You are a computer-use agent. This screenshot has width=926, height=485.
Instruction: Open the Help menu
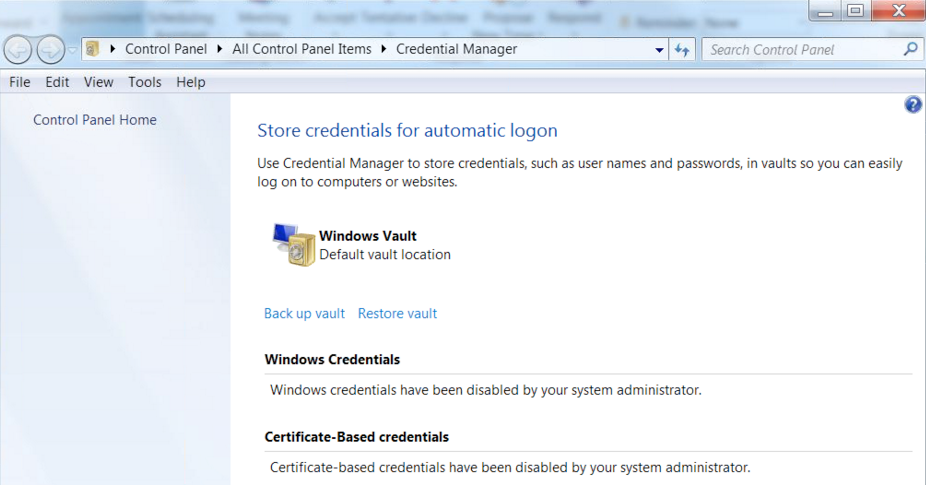click(x=190, y=82)
